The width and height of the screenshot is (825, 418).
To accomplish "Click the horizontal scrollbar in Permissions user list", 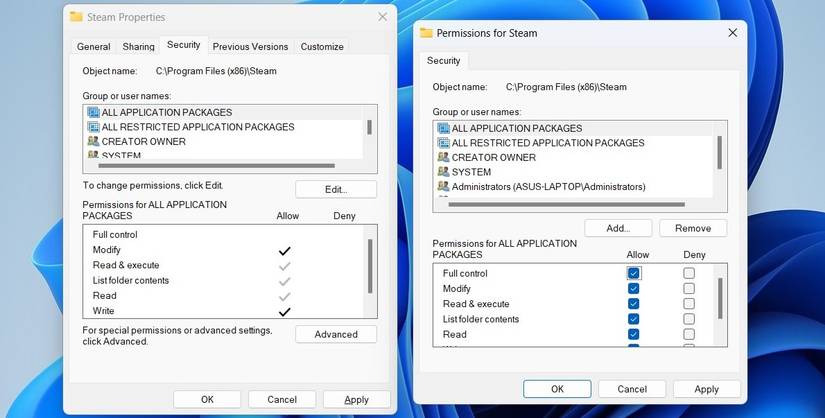I will (567, 204).
